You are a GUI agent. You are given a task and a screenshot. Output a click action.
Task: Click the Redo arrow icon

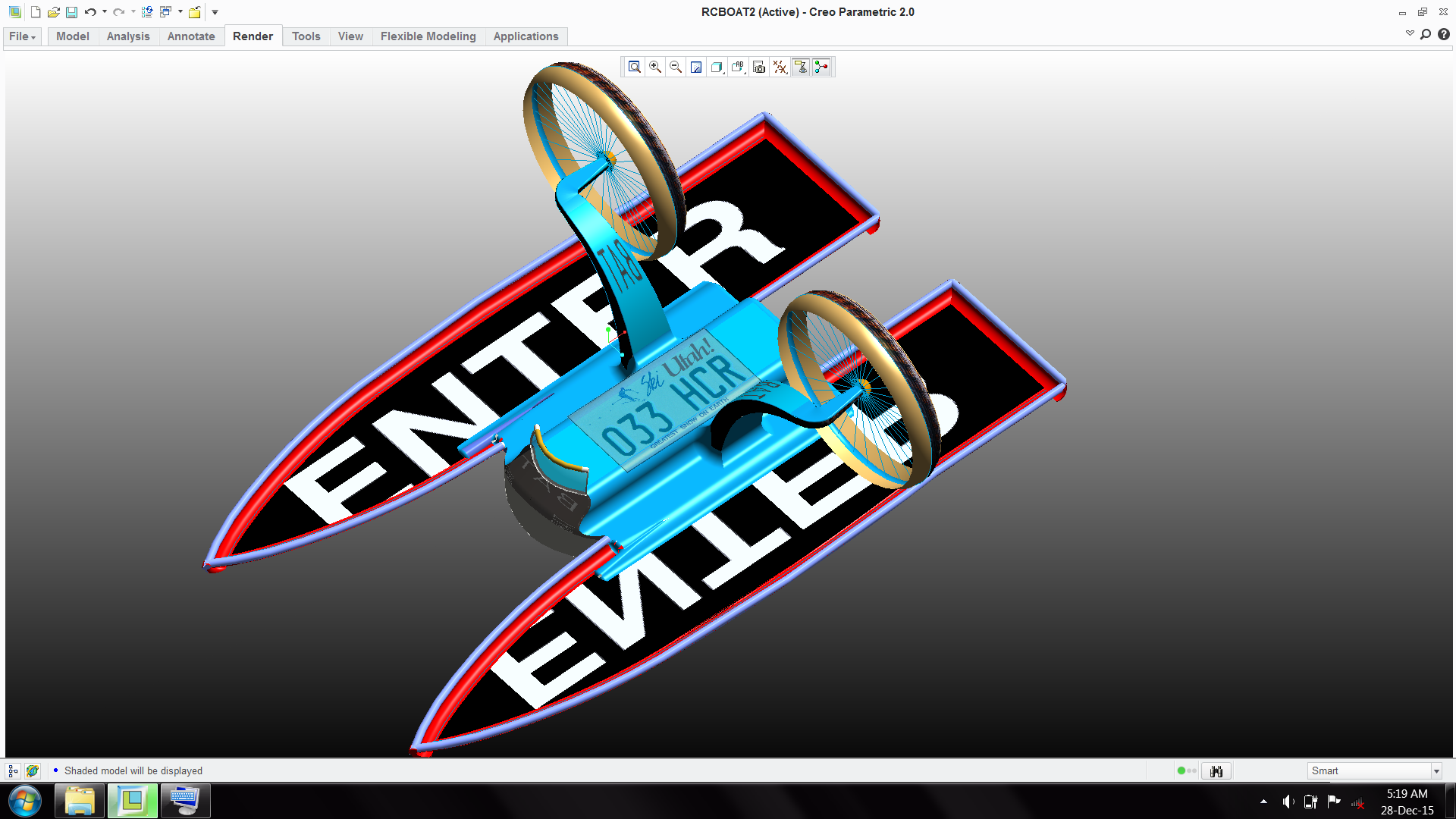click(119, 12)
